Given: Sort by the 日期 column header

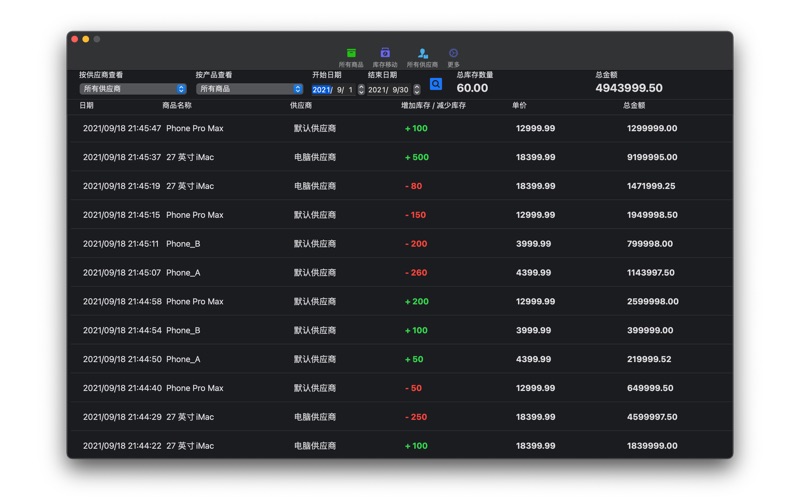Looking at the screenshot, I should (87, 106).
